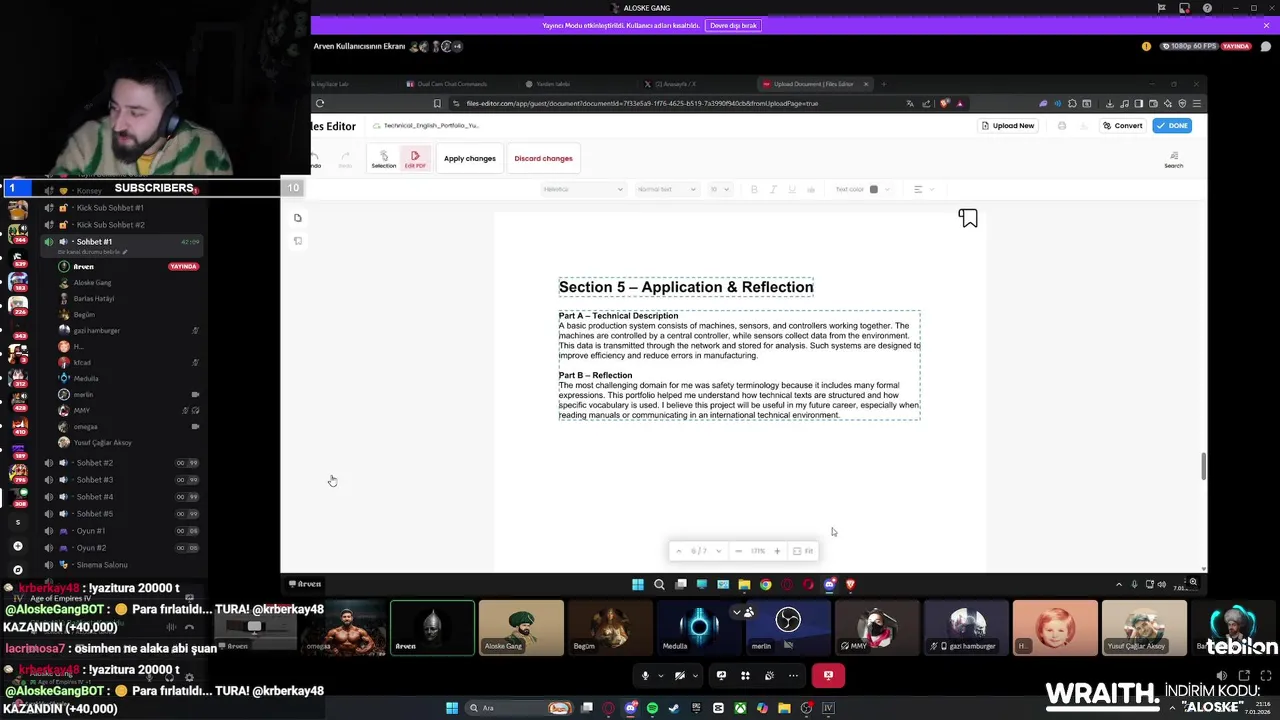
Task: Click Discard changes button
Action: [x=543, y=158]
